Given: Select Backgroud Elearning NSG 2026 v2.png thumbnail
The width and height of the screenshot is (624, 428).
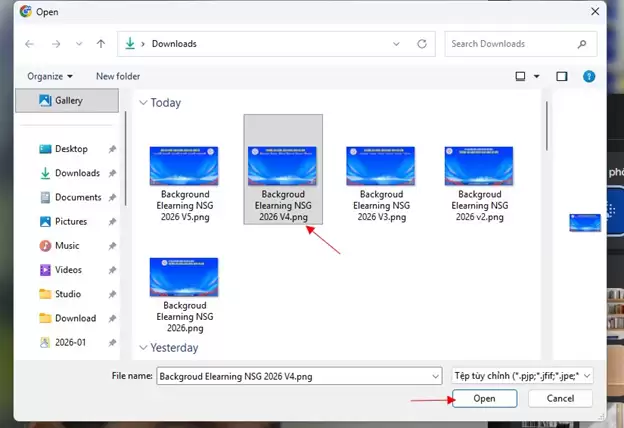Looking at the screenshot, I should [479, 166].
